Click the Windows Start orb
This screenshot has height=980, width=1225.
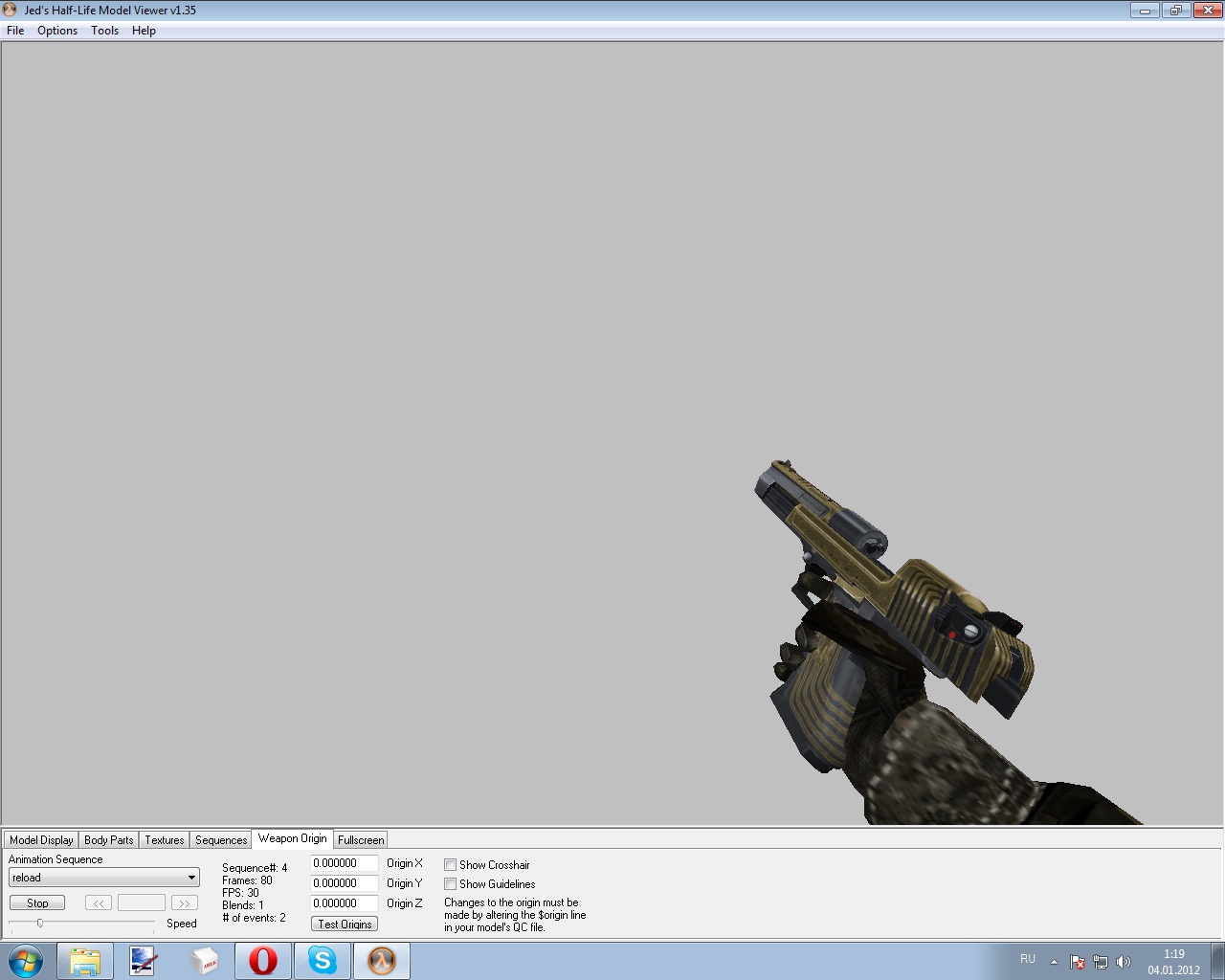tap(26, 961)
